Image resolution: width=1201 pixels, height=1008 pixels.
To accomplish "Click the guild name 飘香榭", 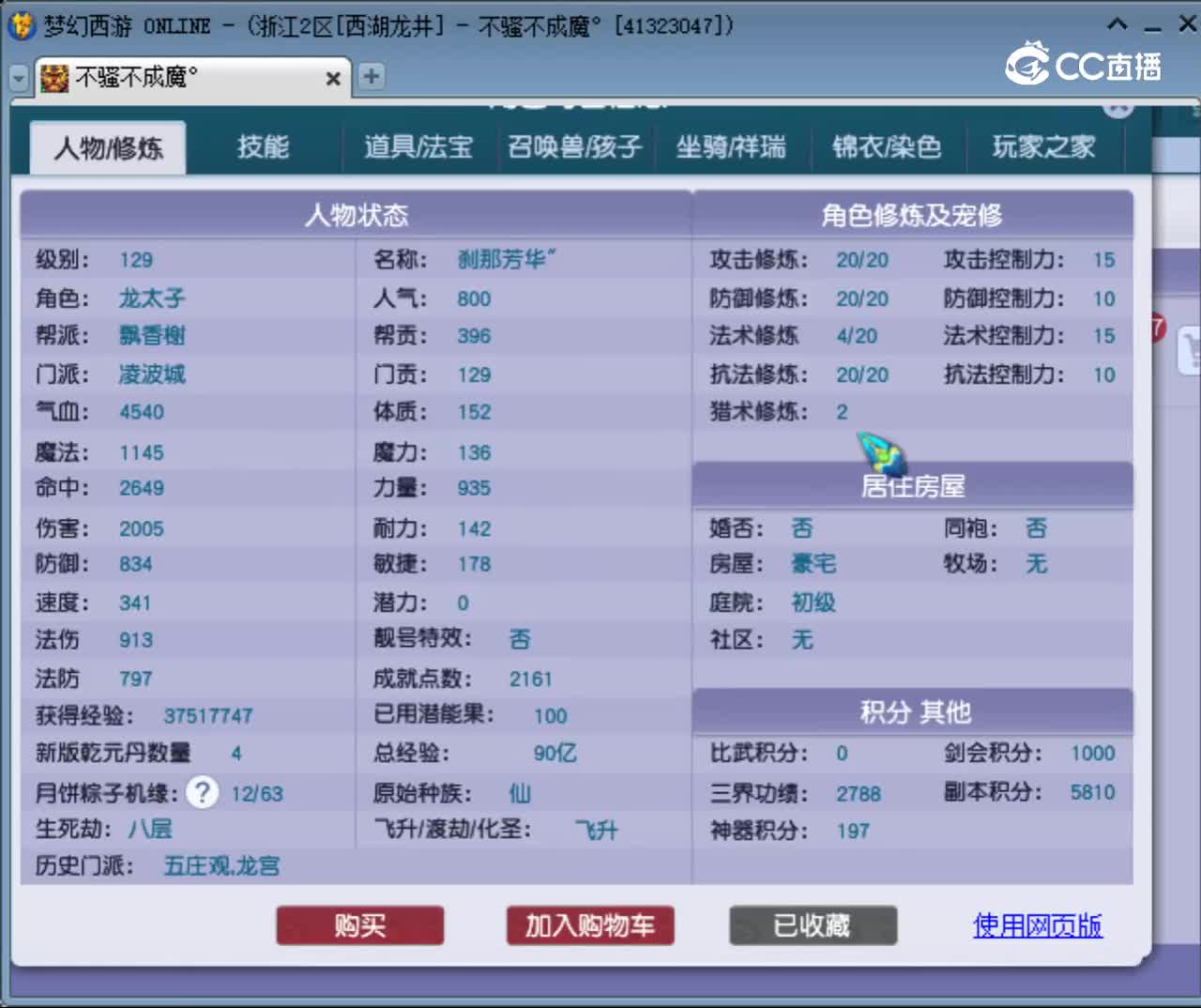I will point(152,336).
